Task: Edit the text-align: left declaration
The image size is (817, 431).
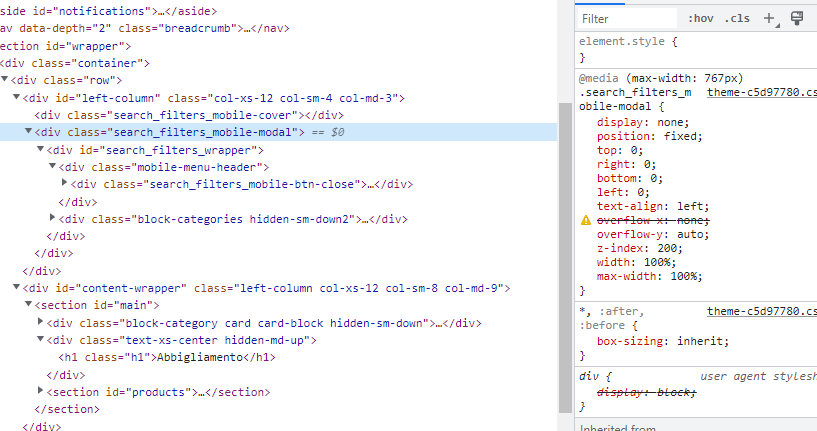Action: [653, 206]
